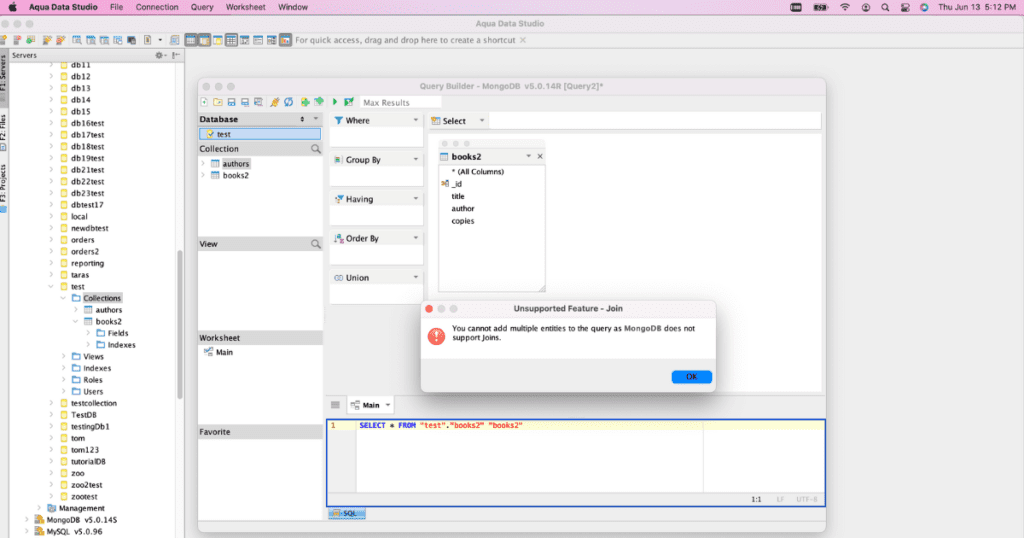This screenshot has height=538, width=1024.
Task: Open the Worksheet menu
Action: tap(246, 7)
